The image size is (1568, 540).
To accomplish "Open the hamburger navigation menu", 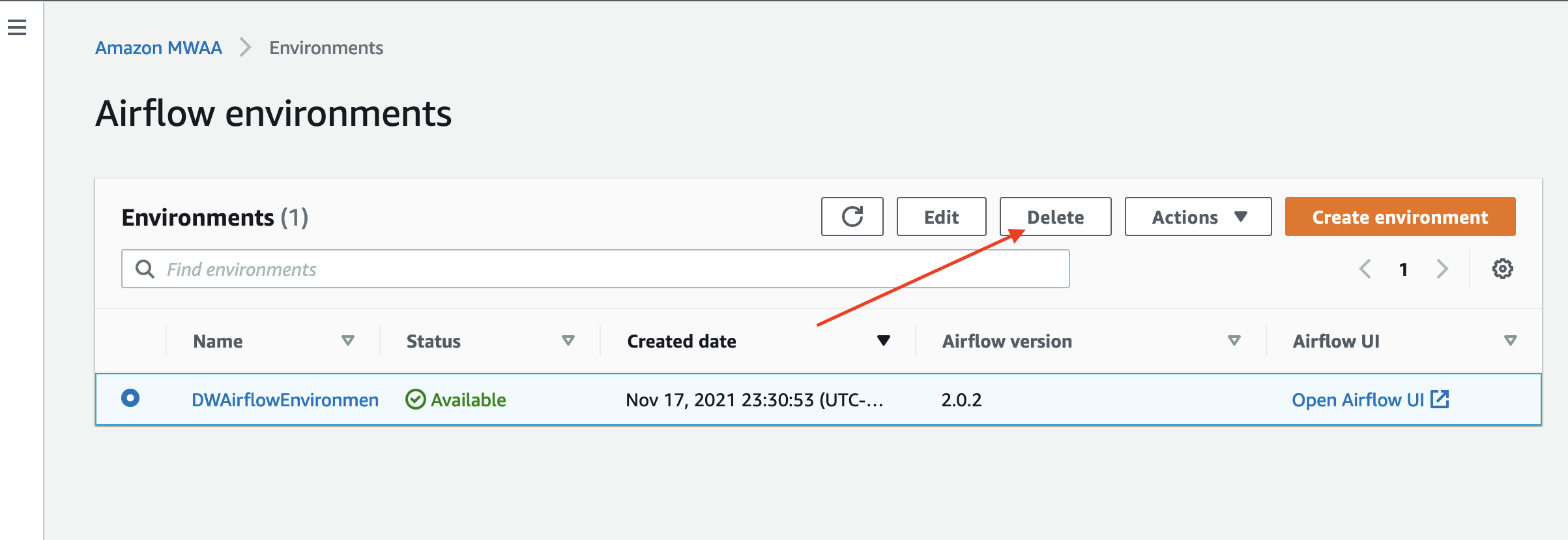I will [x=17, y=27].
